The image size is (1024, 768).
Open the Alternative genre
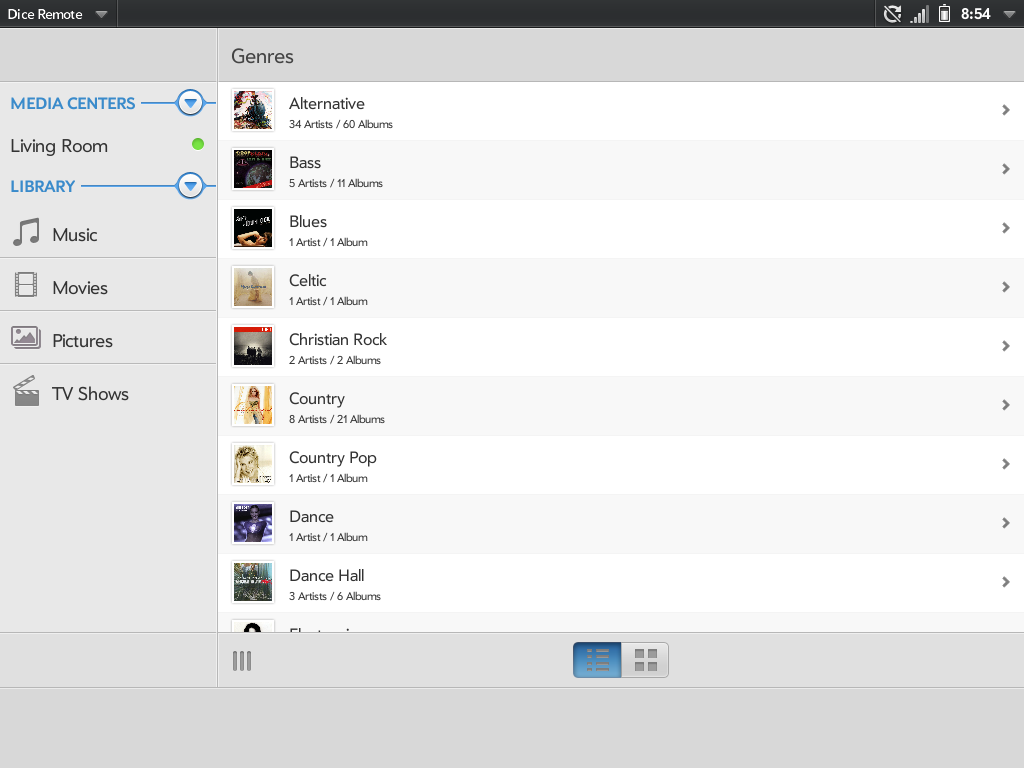click(x=327, y=104)
